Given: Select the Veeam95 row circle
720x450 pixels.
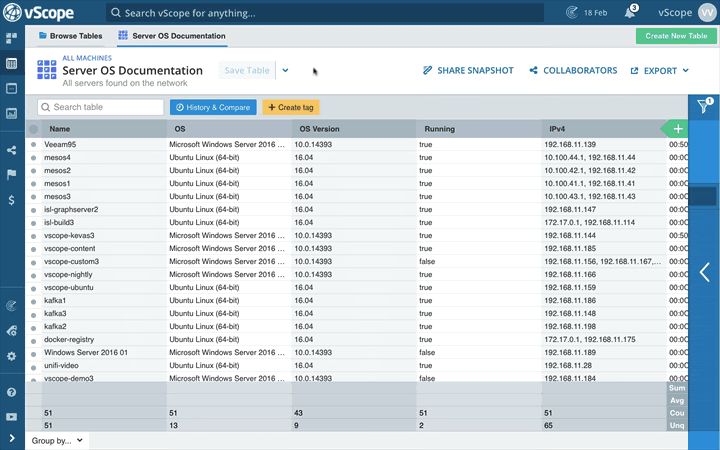Looking at the screenshot, I should 33,145.
